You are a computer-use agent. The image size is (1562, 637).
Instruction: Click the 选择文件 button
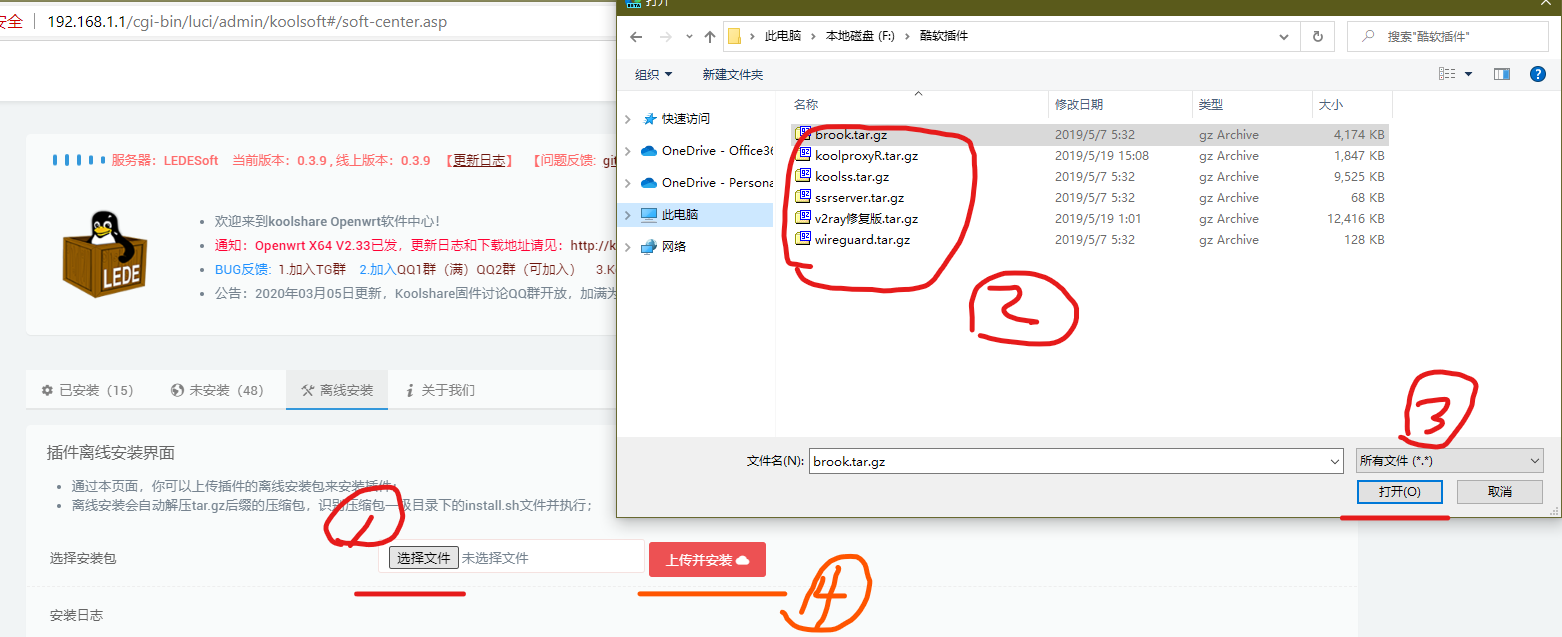[424, 558]
